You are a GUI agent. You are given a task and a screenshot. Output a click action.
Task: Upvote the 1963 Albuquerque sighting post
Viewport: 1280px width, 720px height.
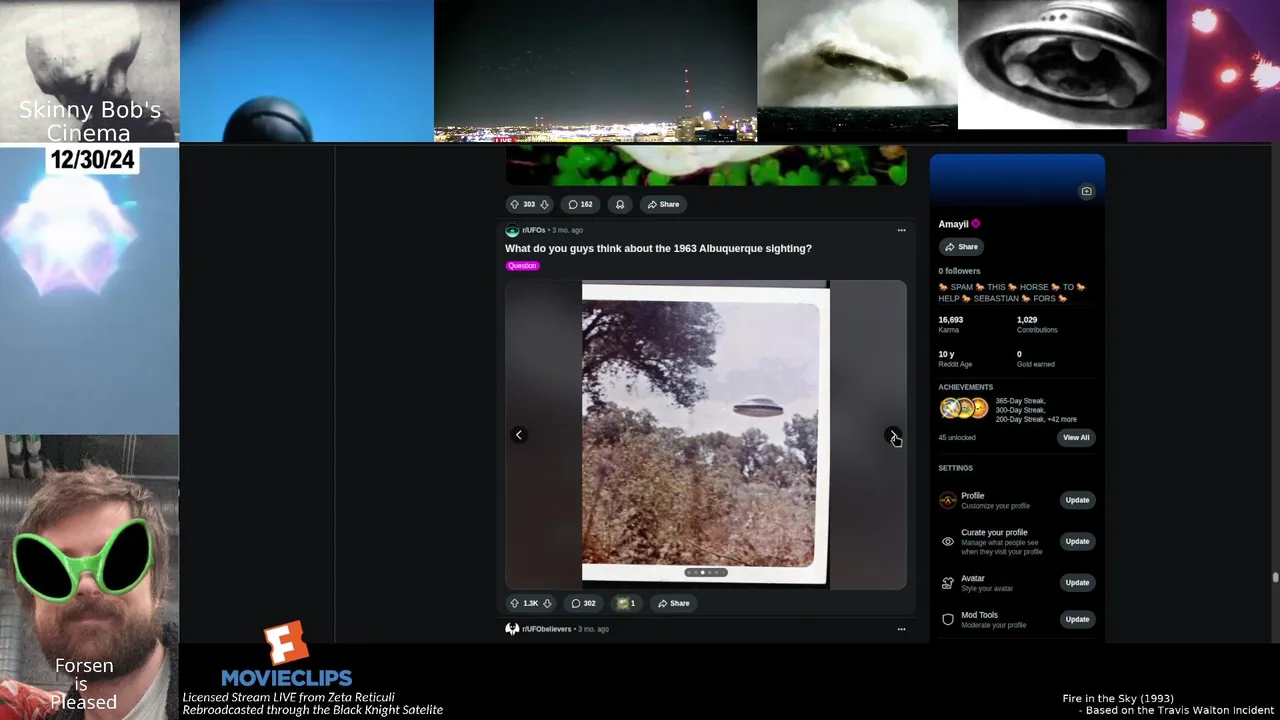(x=514, y=603)
